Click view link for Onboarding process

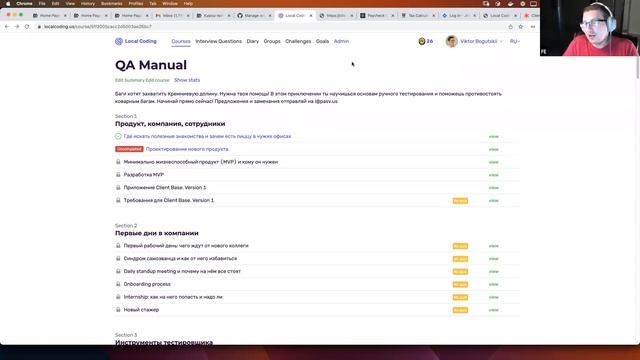click(493, 284)
